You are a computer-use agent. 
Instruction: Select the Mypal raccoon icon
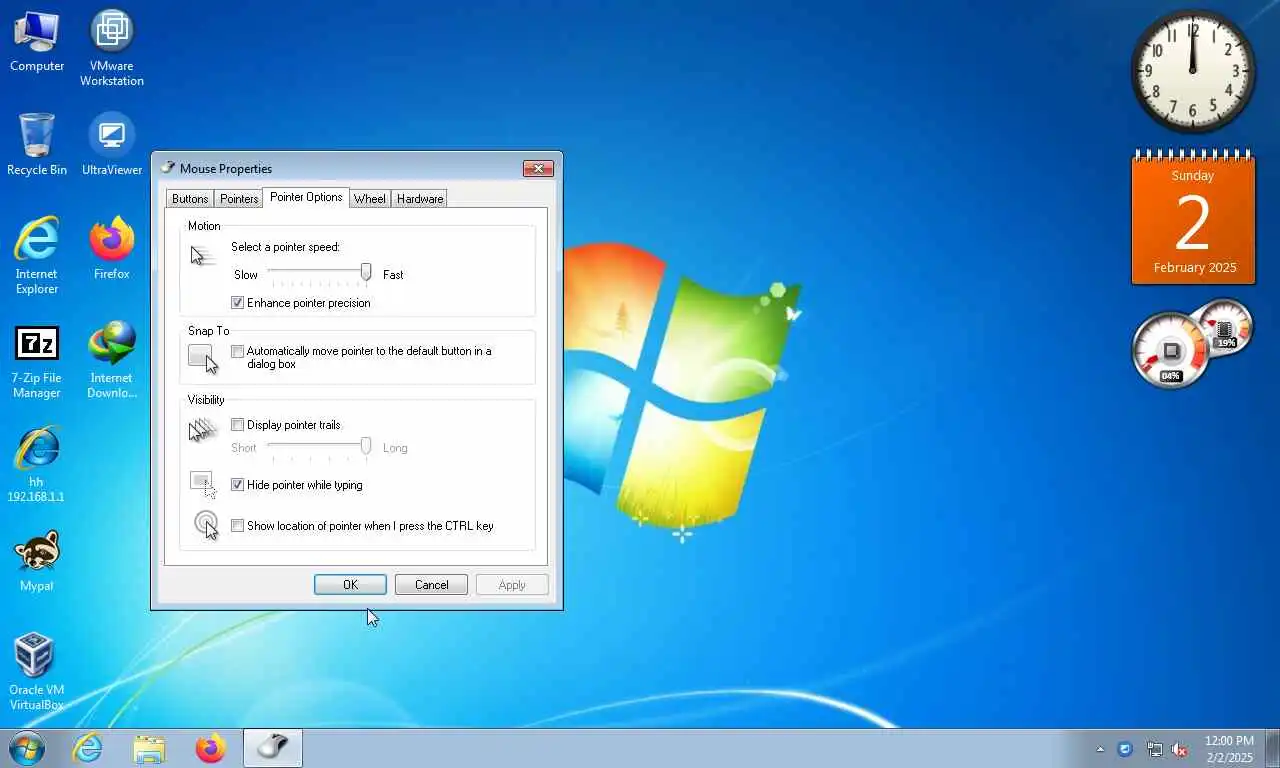pos(37,560)
